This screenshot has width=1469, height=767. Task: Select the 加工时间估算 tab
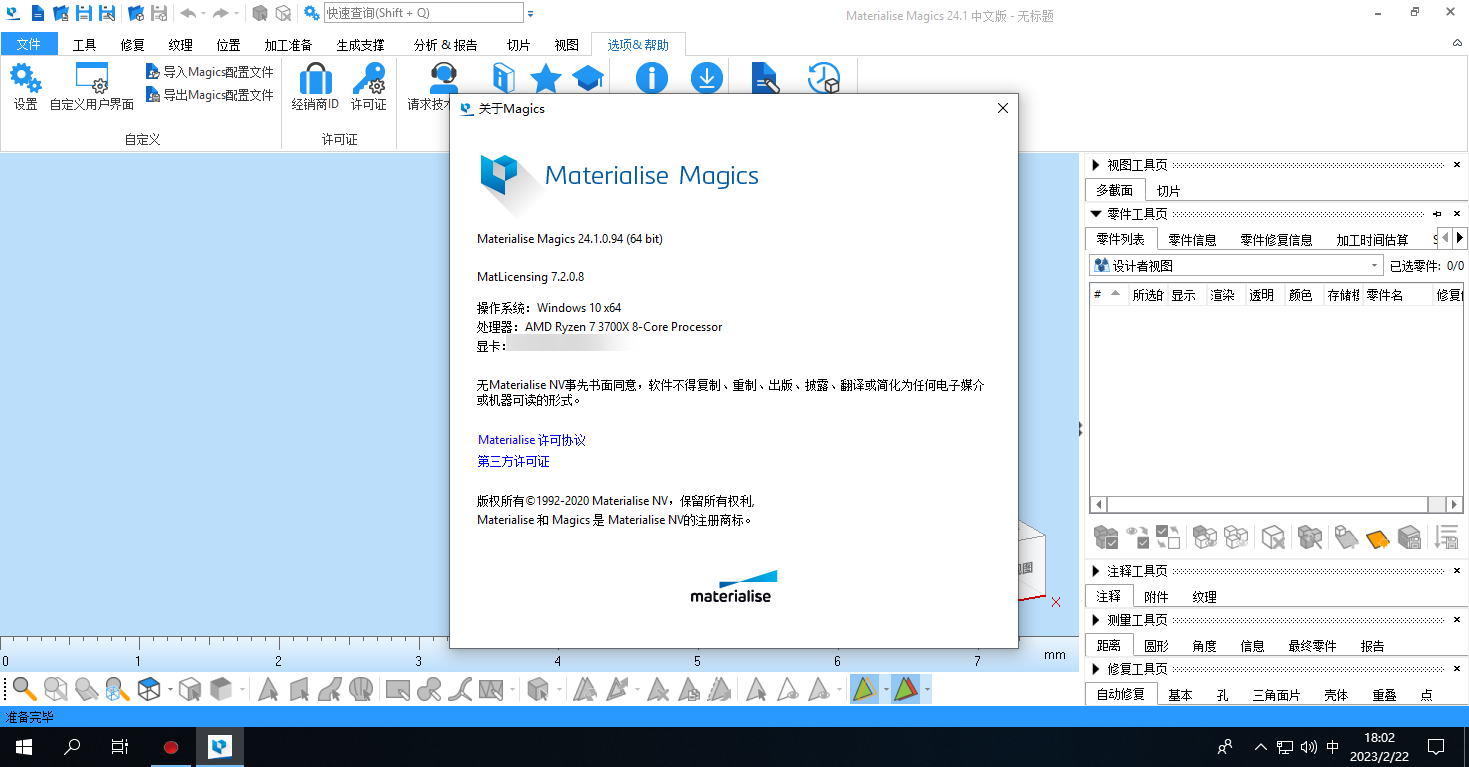(x=1372, y=240)
